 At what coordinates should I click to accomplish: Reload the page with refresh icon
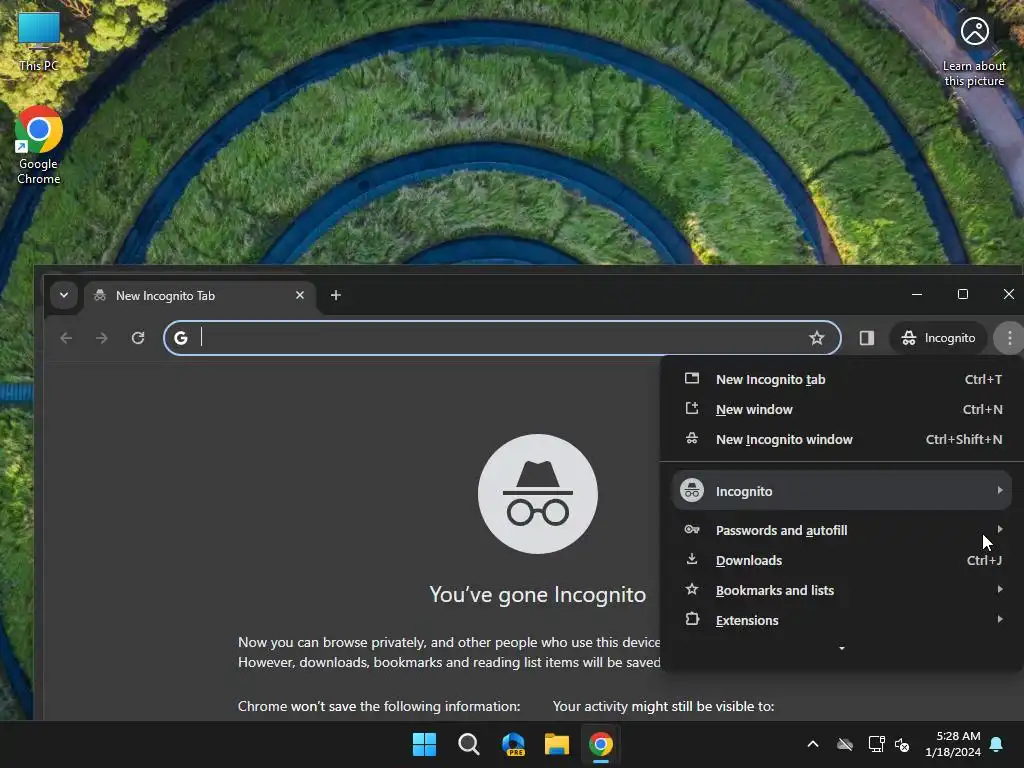coord(138,338)
